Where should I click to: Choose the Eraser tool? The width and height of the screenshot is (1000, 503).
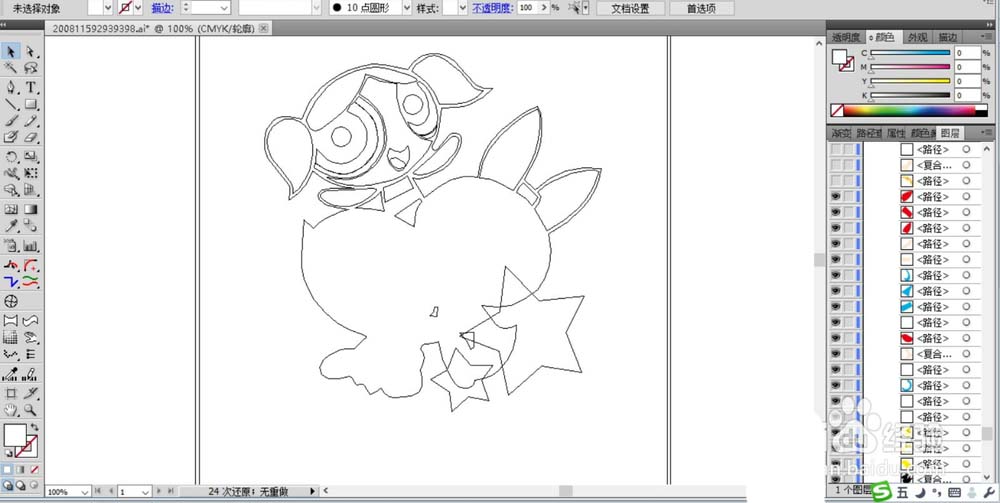(31, 137)
